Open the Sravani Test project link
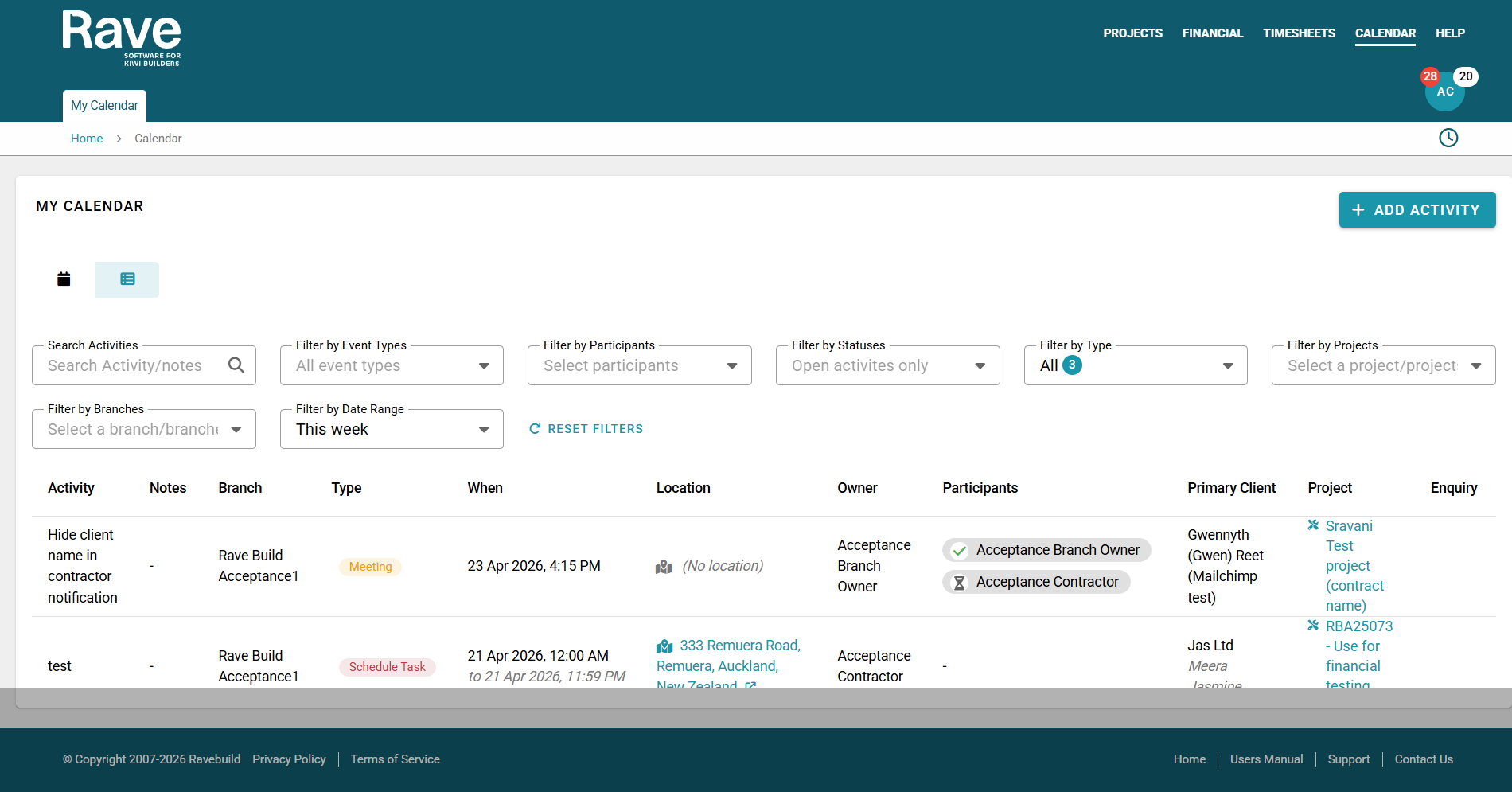Image resolution: width=1512 pixels, height=792 pixels. 1354,566
